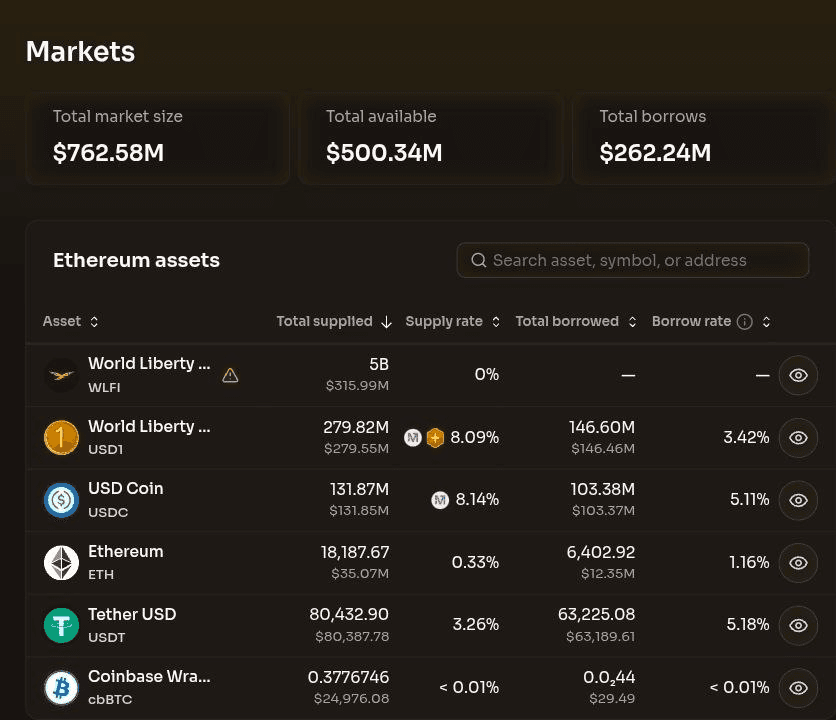This screenshot has width=836, height=720.
Task: Sort by Total borrowed column header
Action: click(x=576, y=321)
